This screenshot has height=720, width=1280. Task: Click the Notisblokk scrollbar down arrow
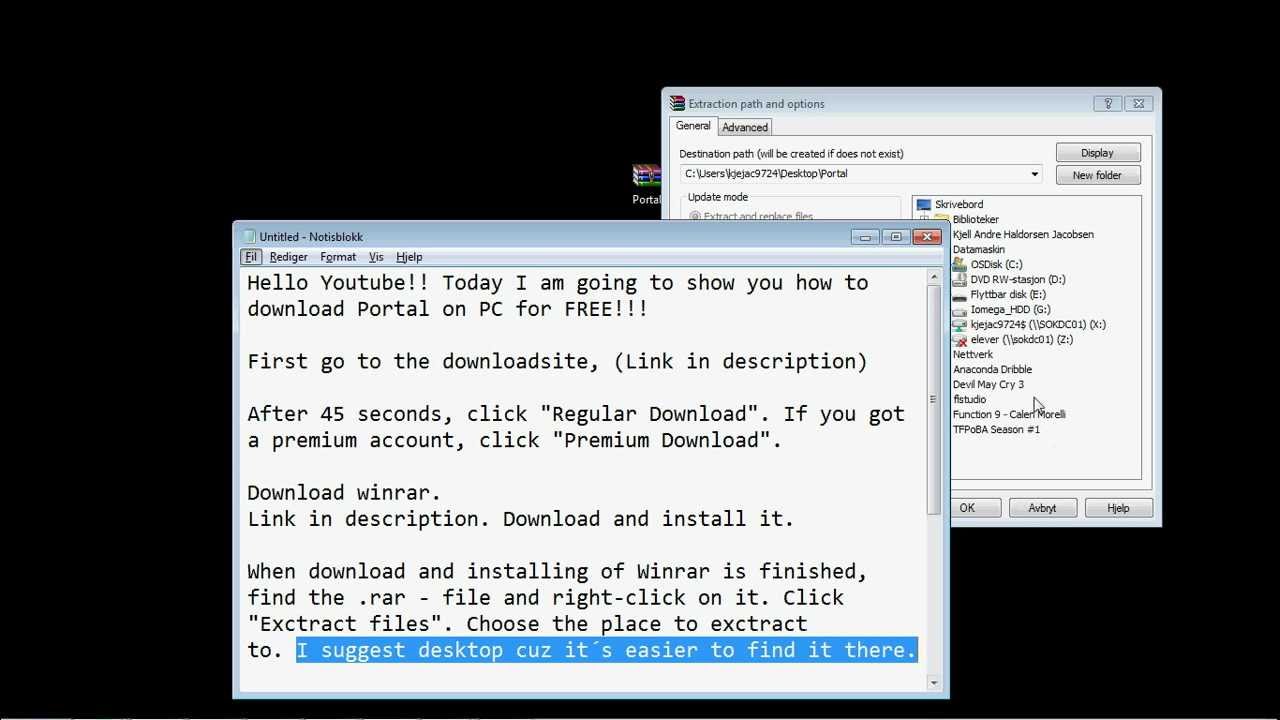tap(934, 683)
